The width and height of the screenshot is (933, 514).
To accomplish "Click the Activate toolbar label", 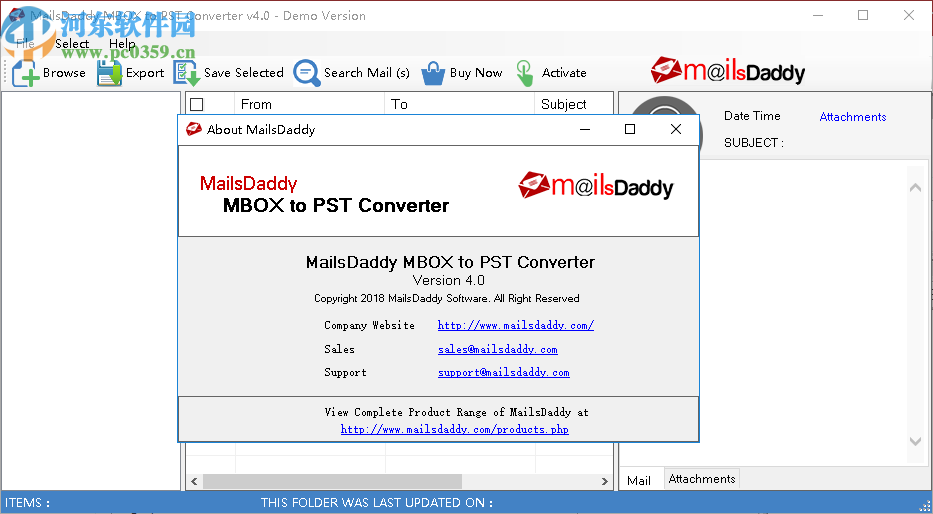I will click(x=564, y=73).
